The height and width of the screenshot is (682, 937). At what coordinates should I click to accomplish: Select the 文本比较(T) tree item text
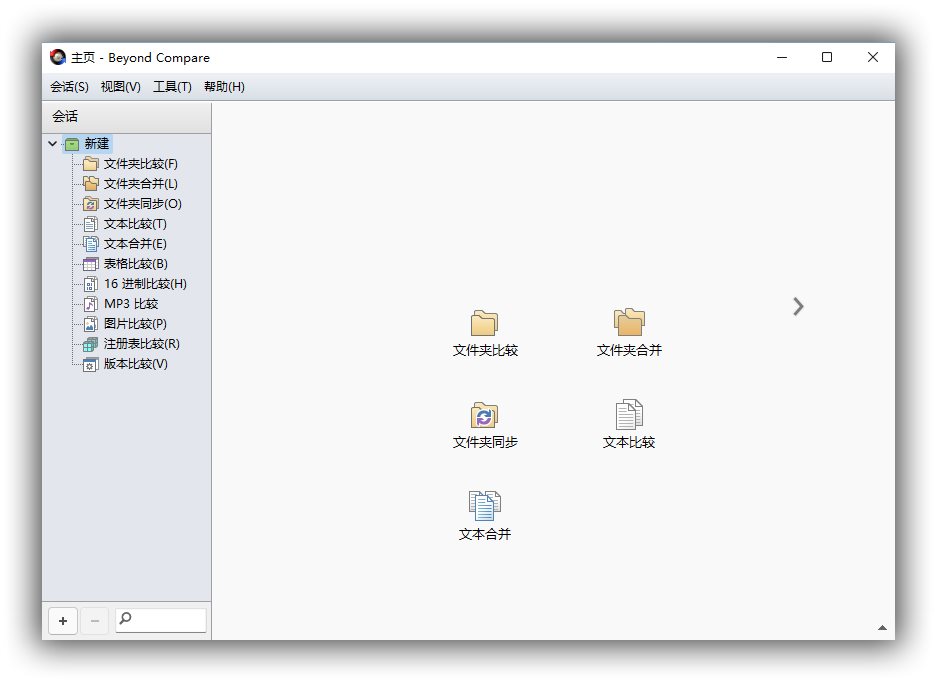135,224
